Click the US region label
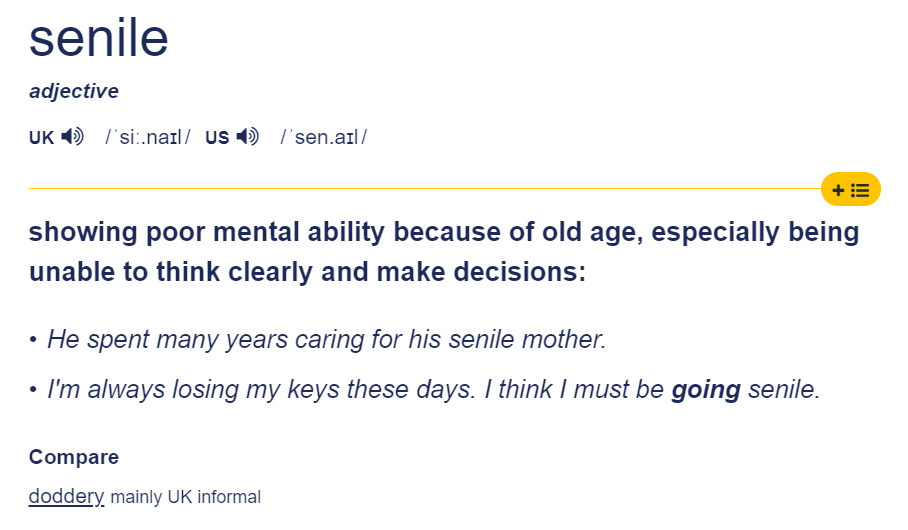The image size is (908, 530). click(x=217, y=137)
